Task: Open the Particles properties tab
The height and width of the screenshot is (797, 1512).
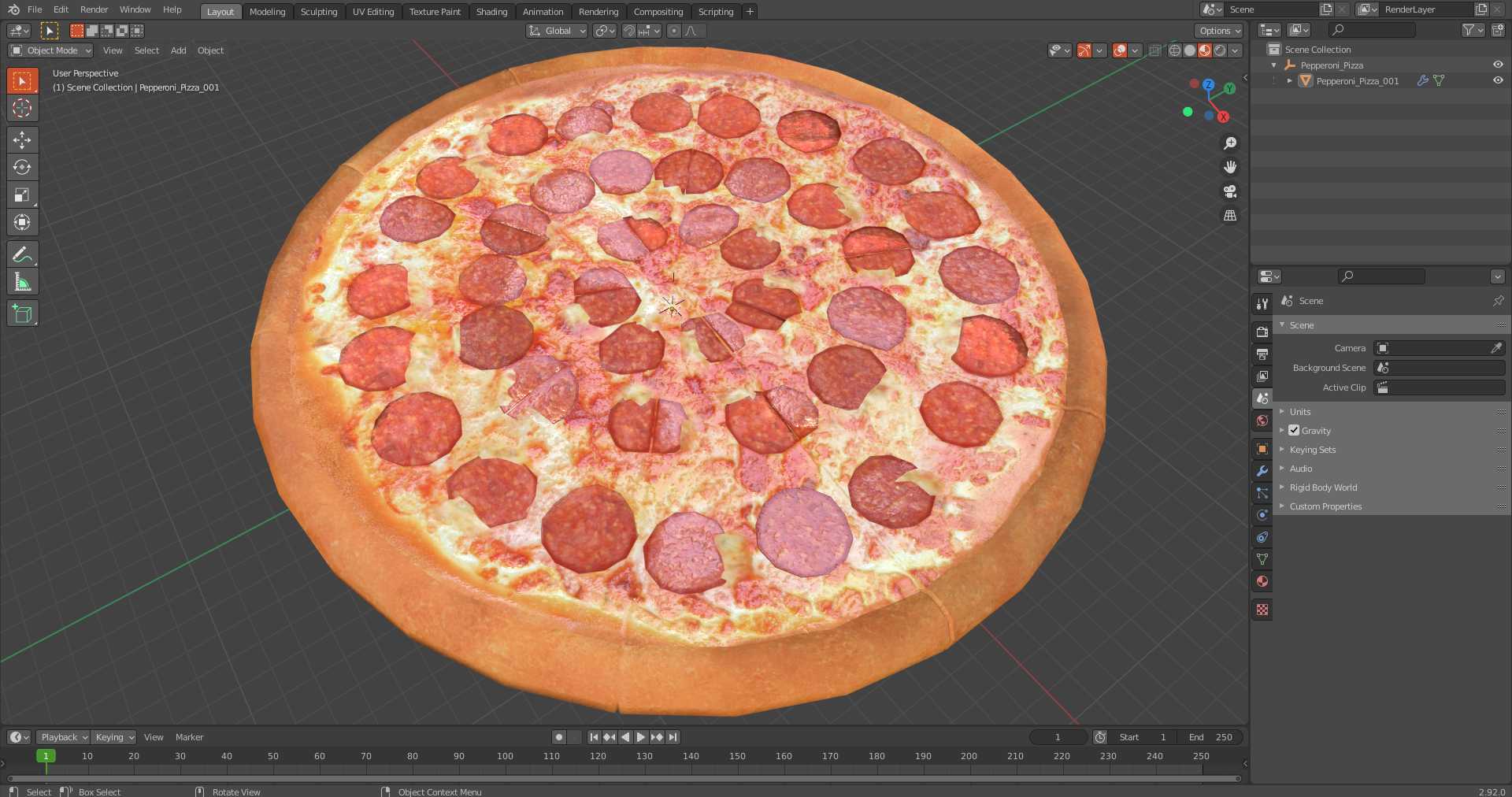Action: [1262, 492]
